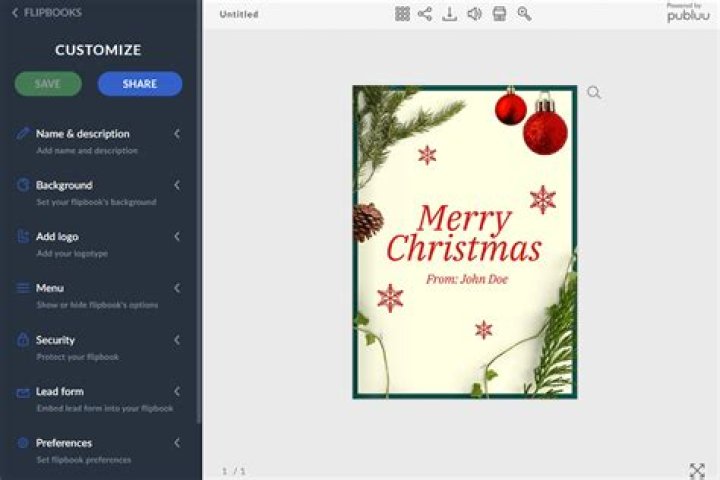Click the Security lock icon
The width and height of the screenshot is (720, 480).
point(23,340)
